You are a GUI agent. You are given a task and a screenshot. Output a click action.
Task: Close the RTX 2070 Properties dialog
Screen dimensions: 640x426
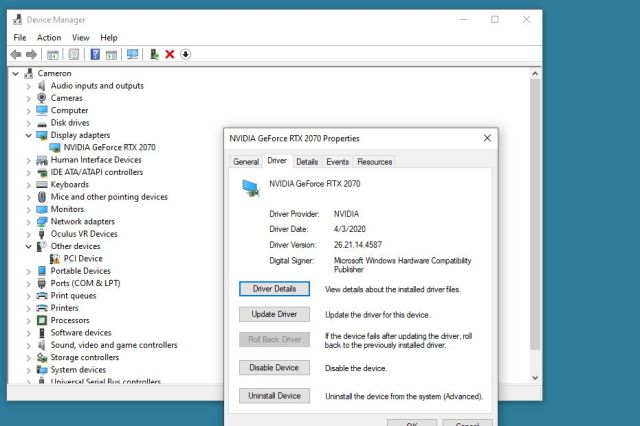click(x=487, y=138)
